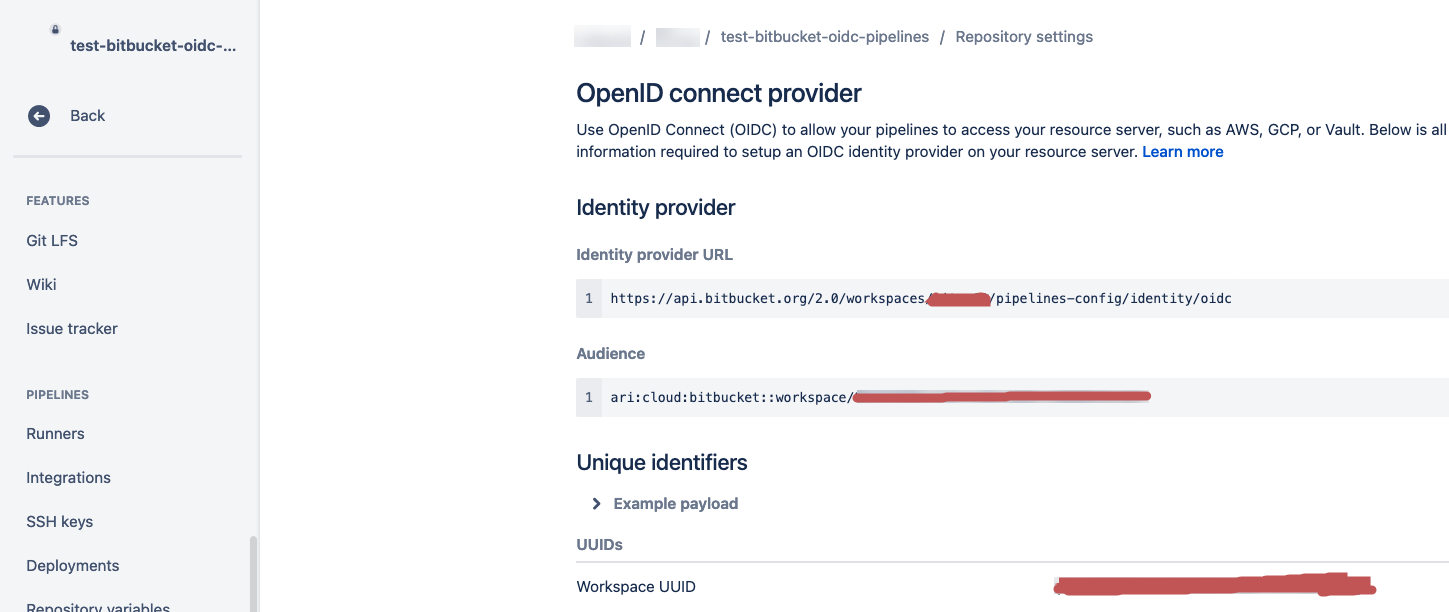Open the Example payload section label

tap(676, 504)
